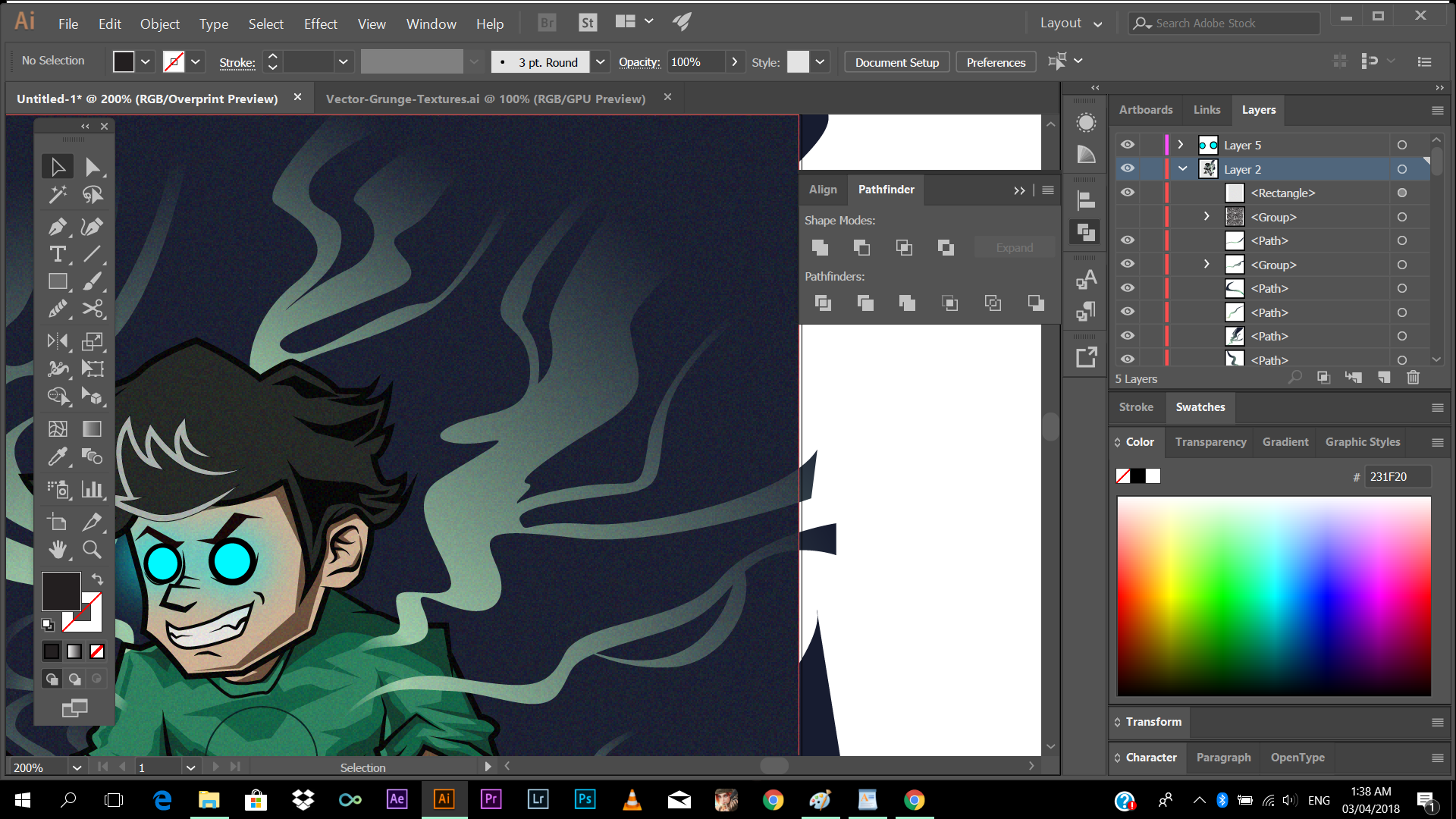The height and width of the screenshot is (819, 1456).
Task: Open the 3 pt. Round brush dropdown
Action: 601,61
